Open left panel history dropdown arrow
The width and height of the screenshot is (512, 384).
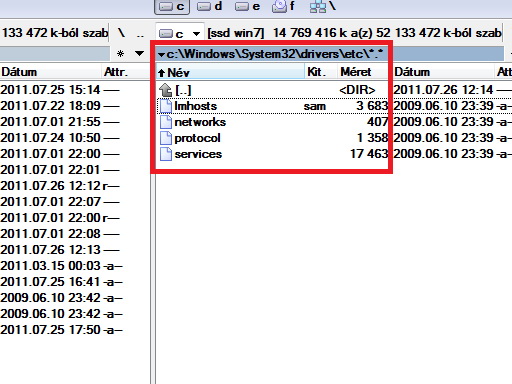(139, 54)
